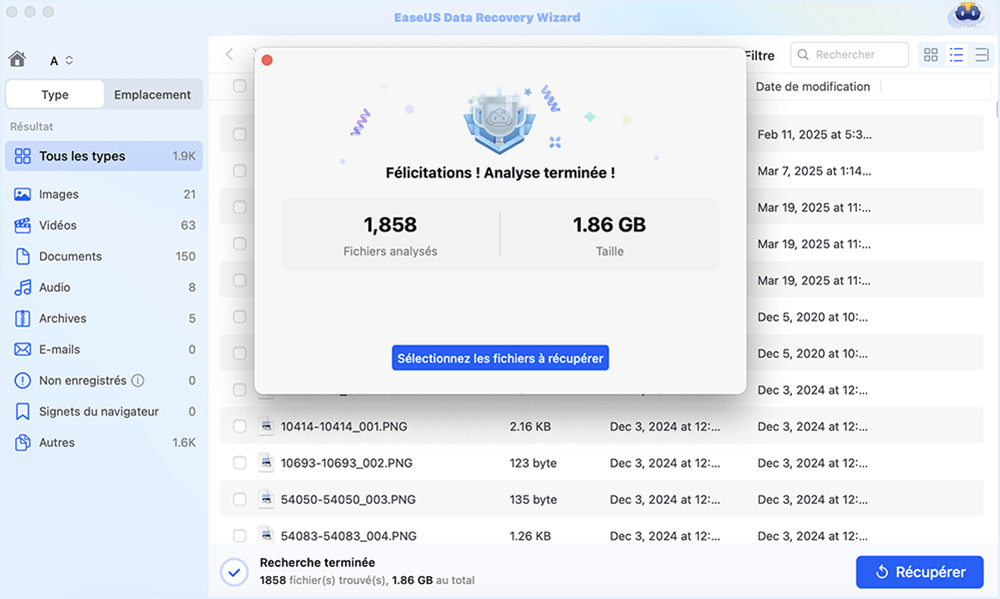This screenshot has height=599, width=1000.
Task: Tick the checkbox of the Feb 11, 2025 row
Action: point(240,134)
